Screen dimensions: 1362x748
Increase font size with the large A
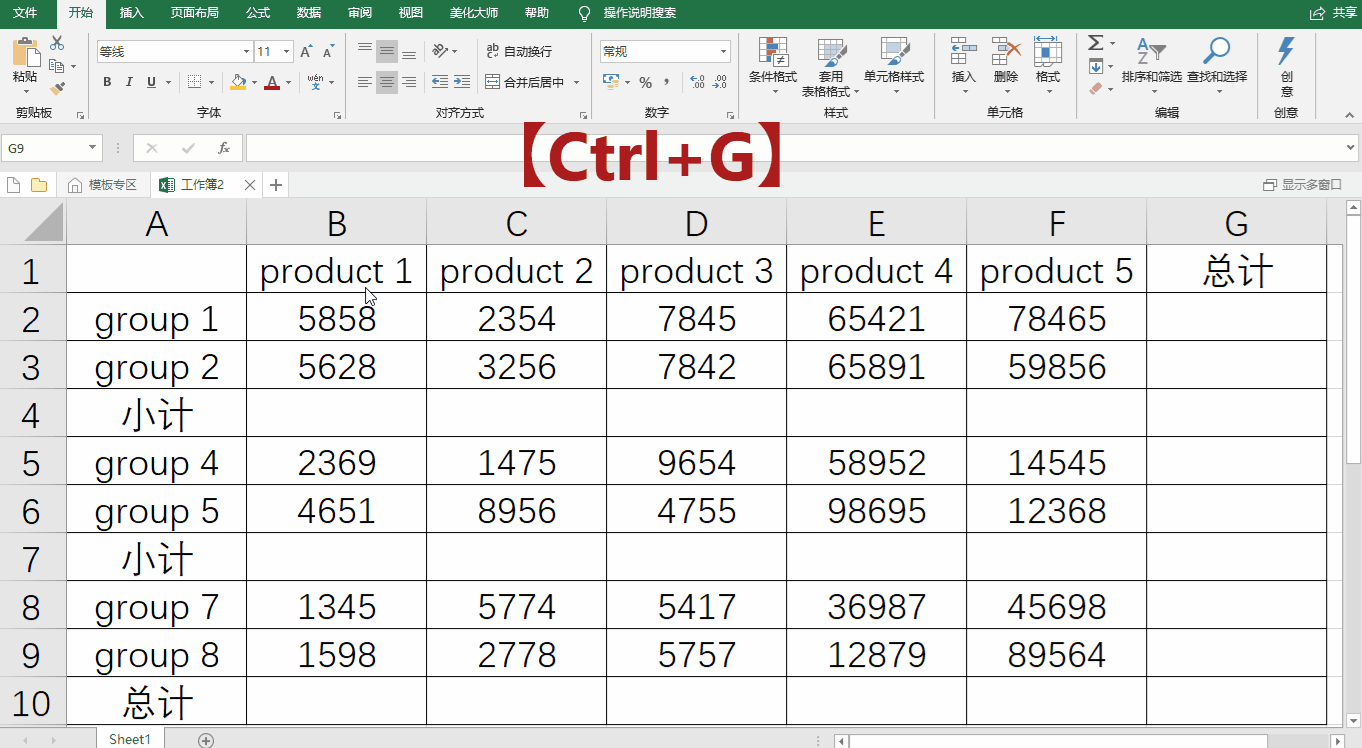tap(306, 51)
